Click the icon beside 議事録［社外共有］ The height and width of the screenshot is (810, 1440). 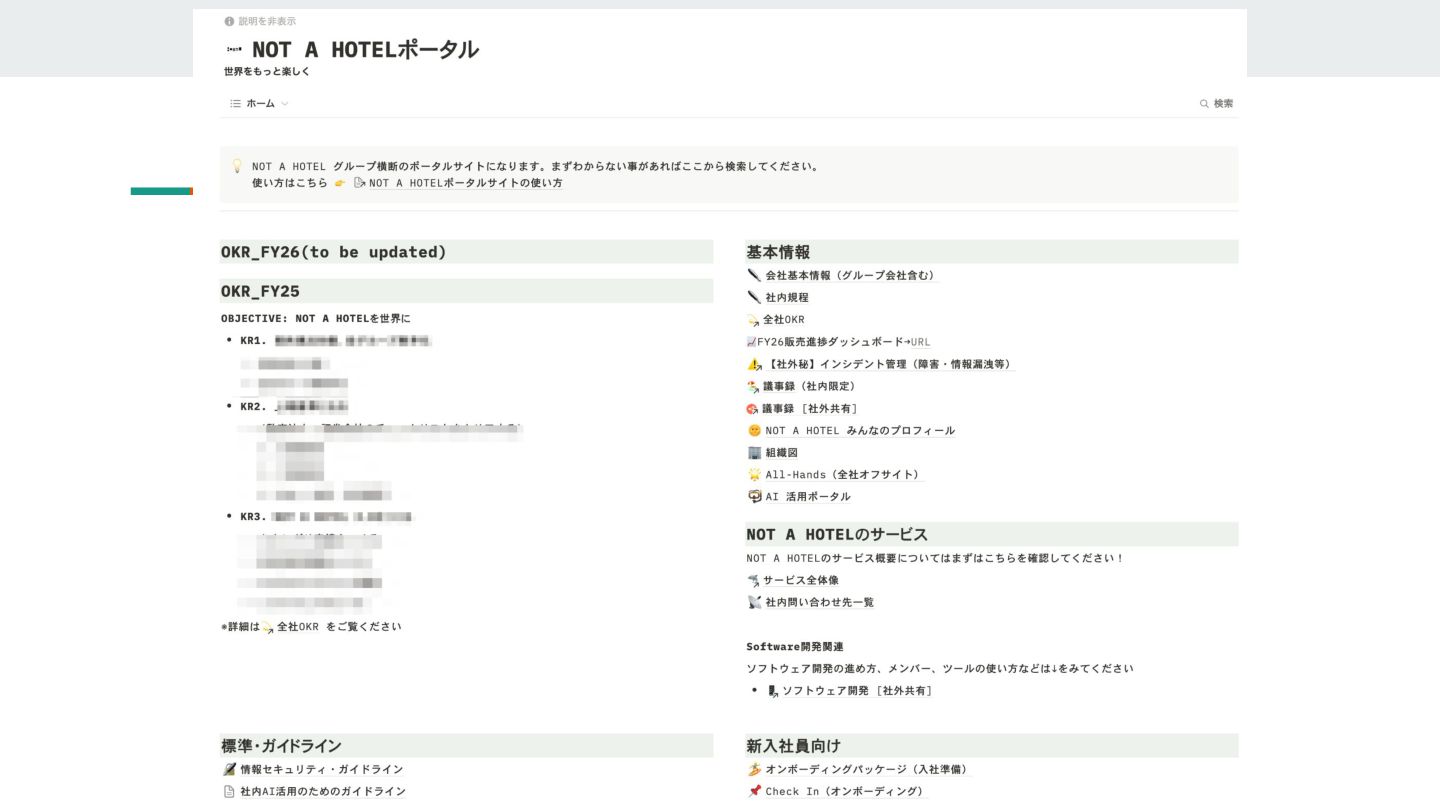pyautogui.click(x=753, y=408)
